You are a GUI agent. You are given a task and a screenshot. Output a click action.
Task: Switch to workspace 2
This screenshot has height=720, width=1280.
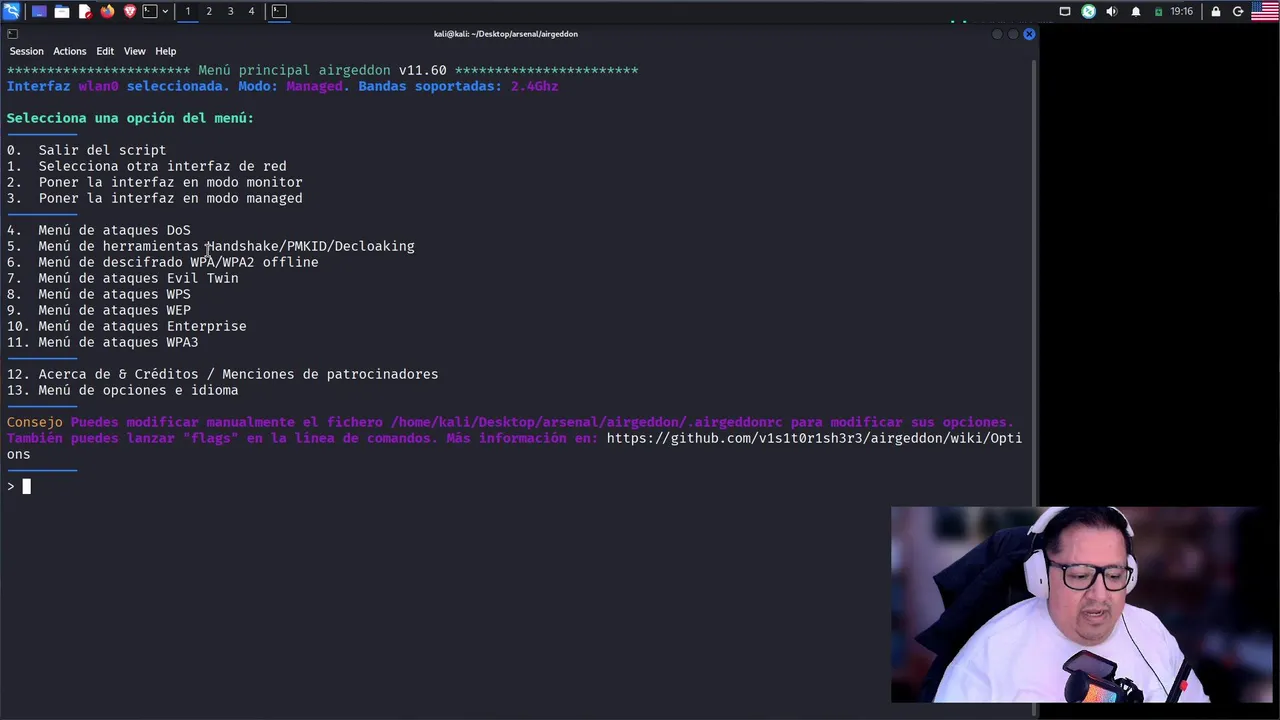(209, 11)
